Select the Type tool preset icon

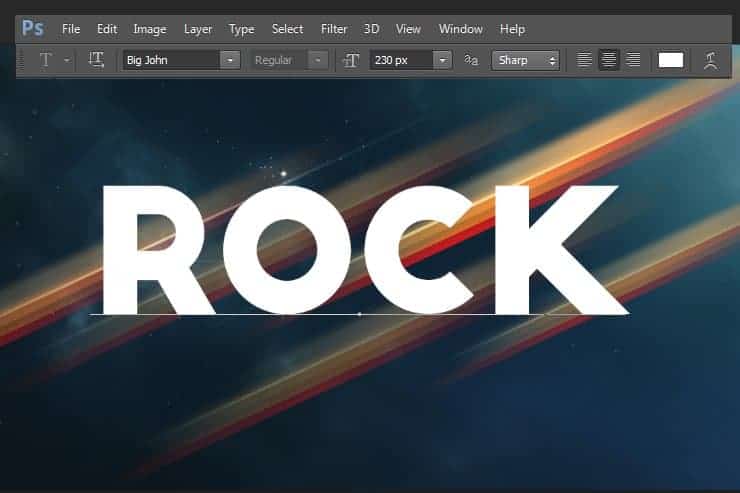[45, 60]
